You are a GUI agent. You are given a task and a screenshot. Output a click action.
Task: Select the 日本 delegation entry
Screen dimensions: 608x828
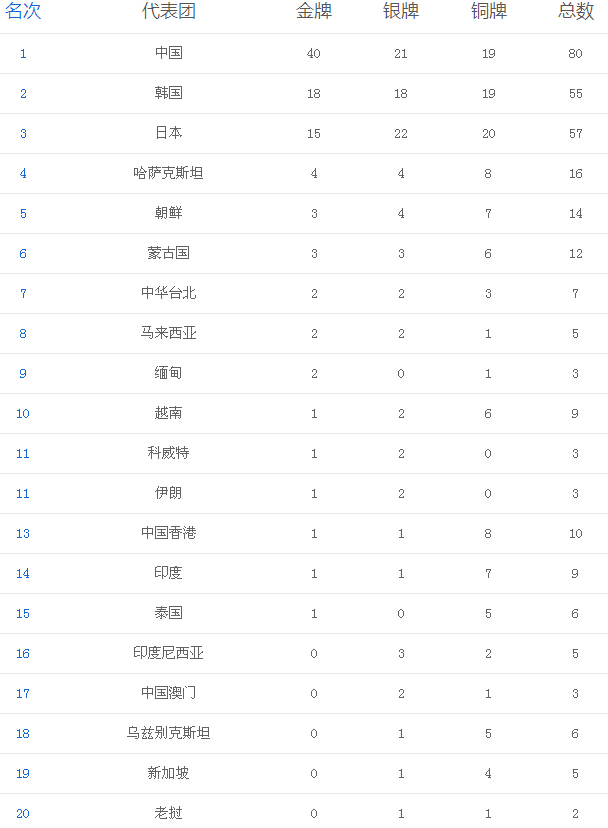click(168, 133)
